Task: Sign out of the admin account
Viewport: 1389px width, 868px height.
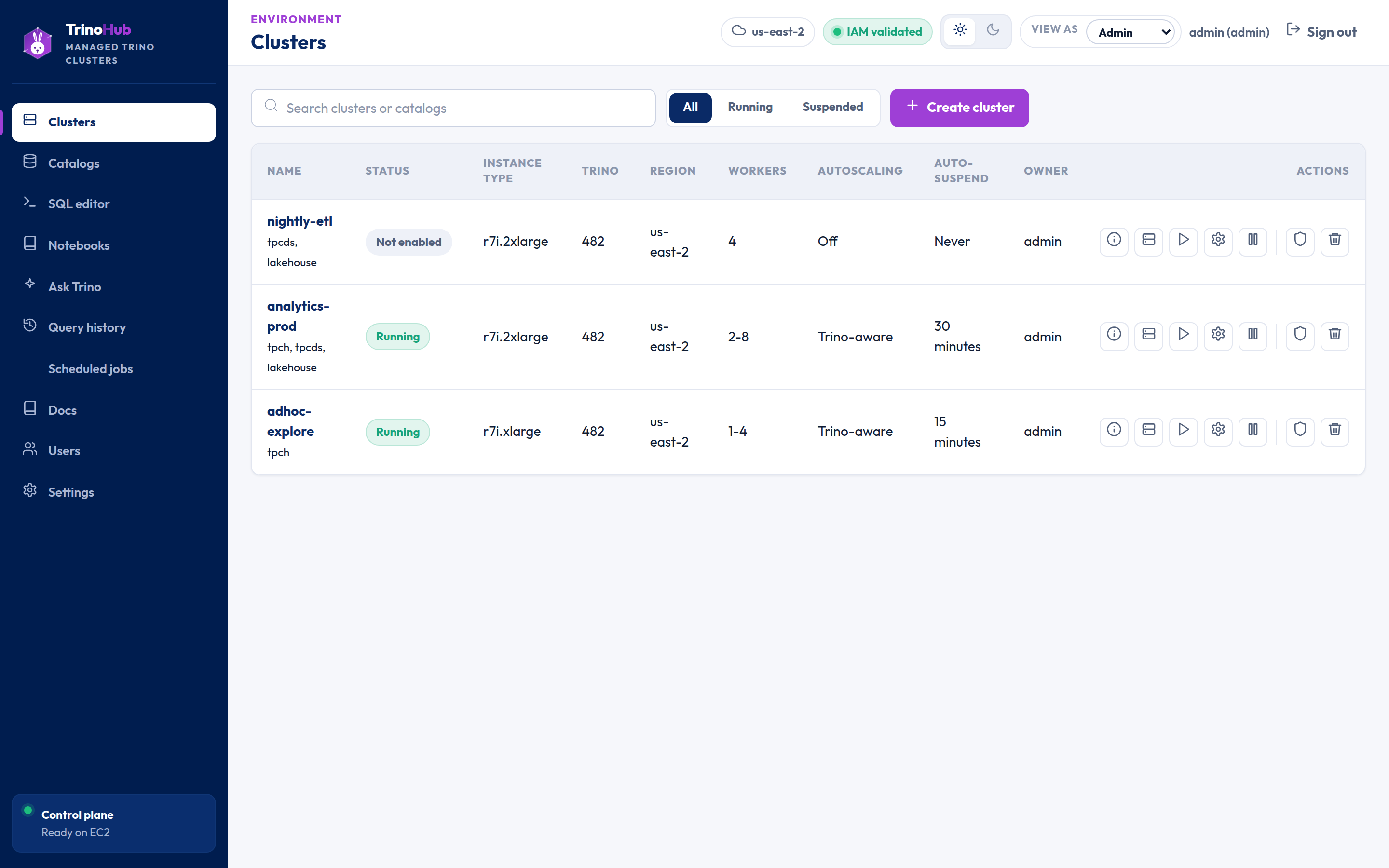Action: click(x=1321, y=32)
